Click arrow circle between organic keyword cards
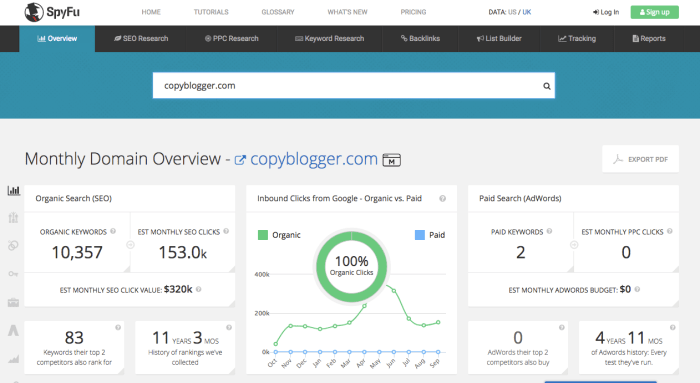 pyautogui.click(x=130, y=245)
